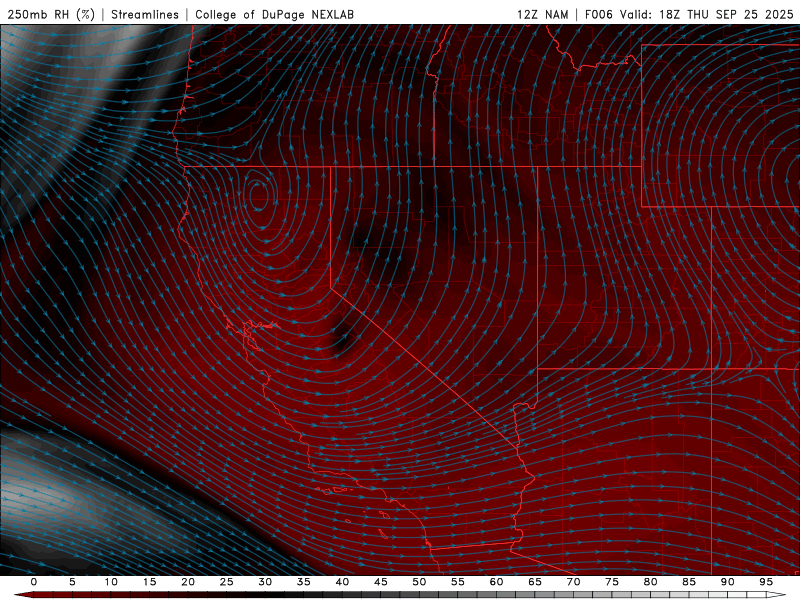The width and height of the screenshot is (800, 600).
Task: Click the "12Z NAM" model run label
Action: coord(542,14)
